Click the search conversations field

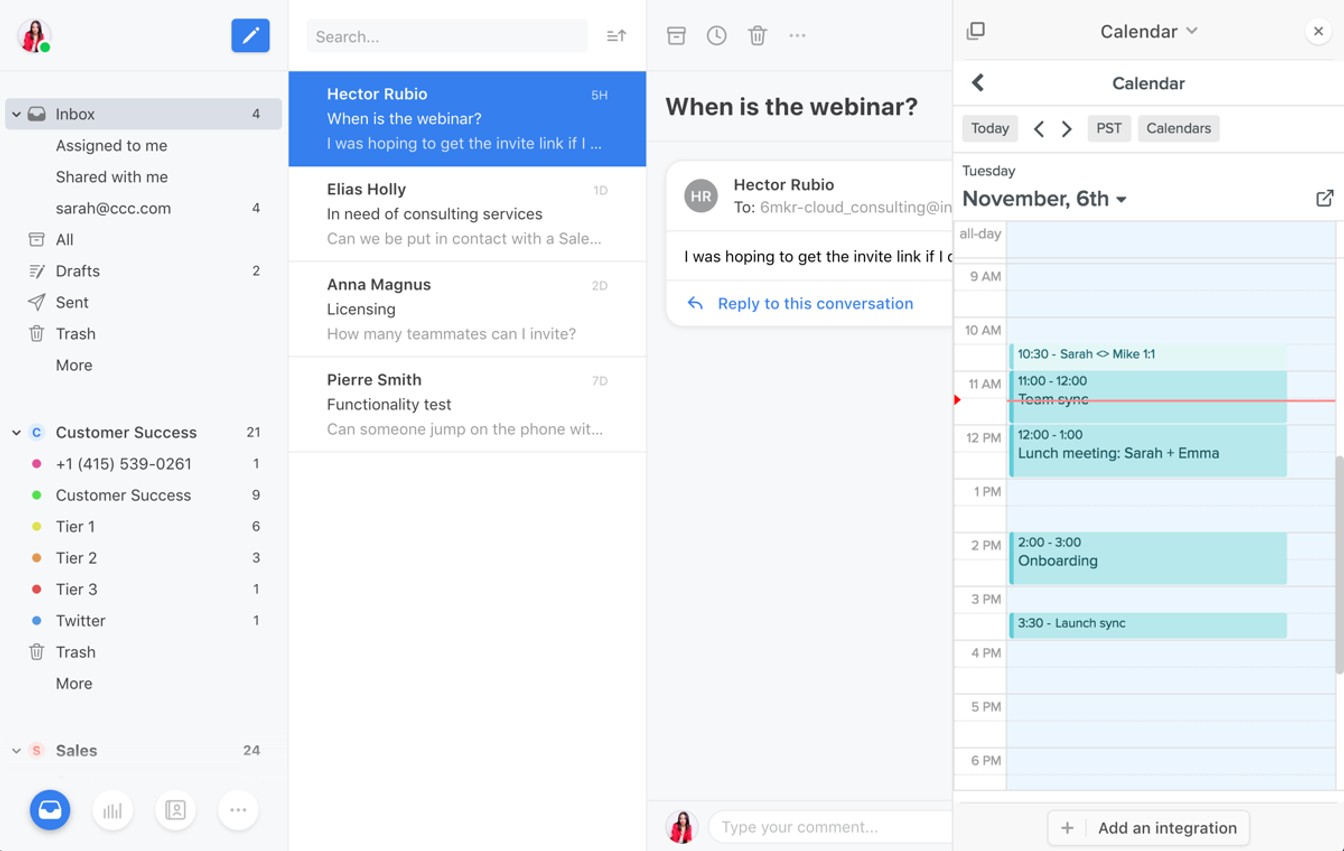pos(447,35)
